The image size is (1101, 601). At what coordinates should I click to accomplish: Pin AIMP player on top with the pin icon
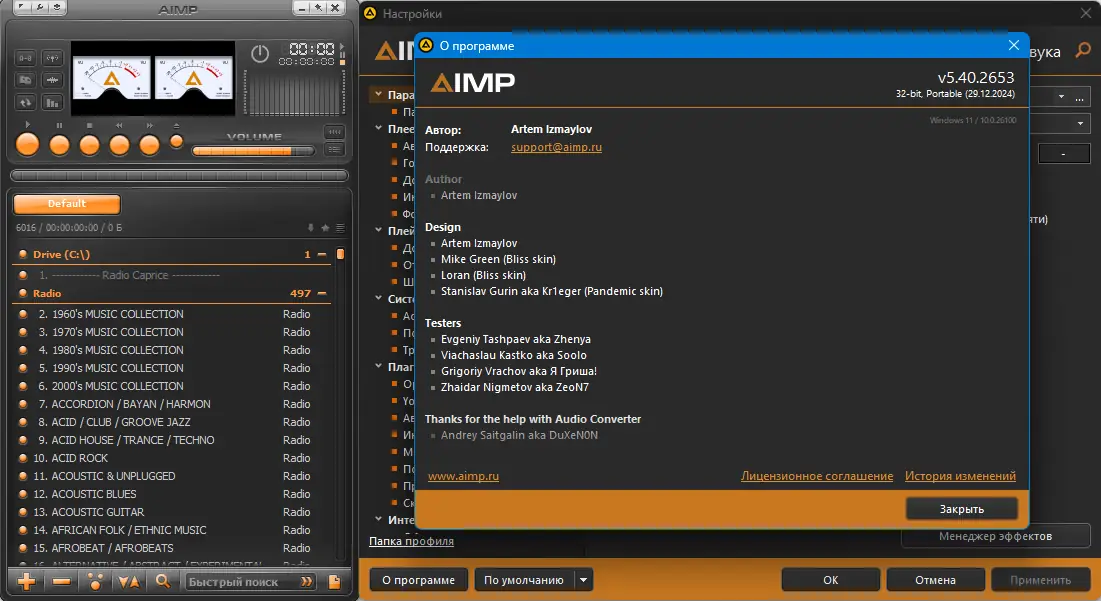(318, 8)
